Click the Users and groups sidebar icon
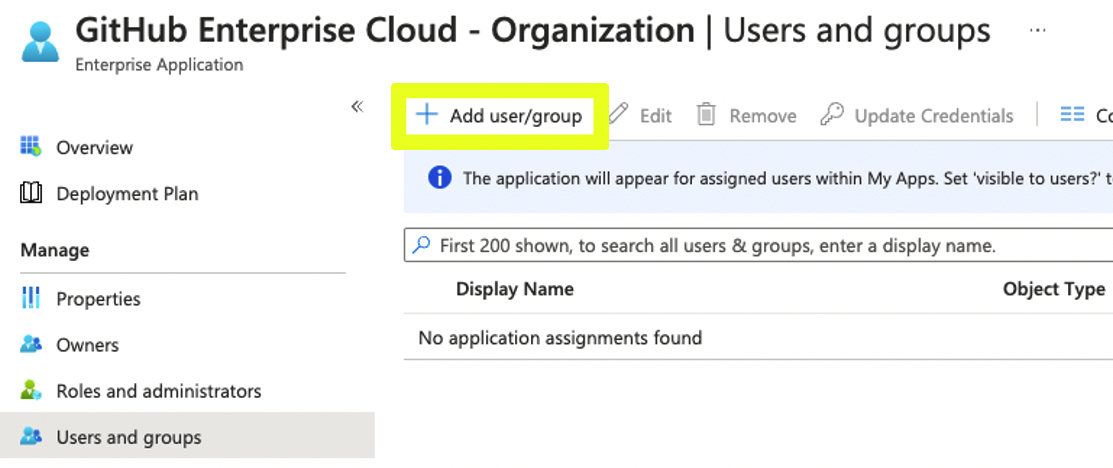The width and height of the screenshot is (1113, 468). pos(31,436)
